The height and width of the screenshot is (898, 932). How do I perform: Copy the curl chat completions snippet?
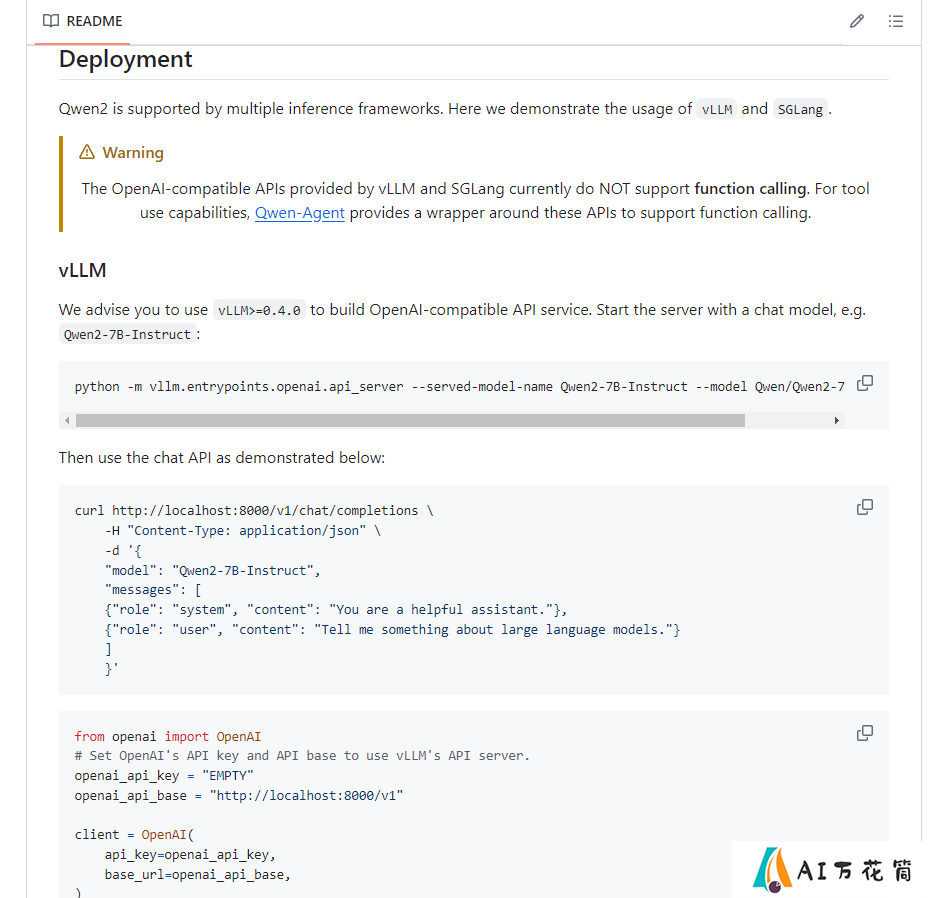[x=865, y=507]
